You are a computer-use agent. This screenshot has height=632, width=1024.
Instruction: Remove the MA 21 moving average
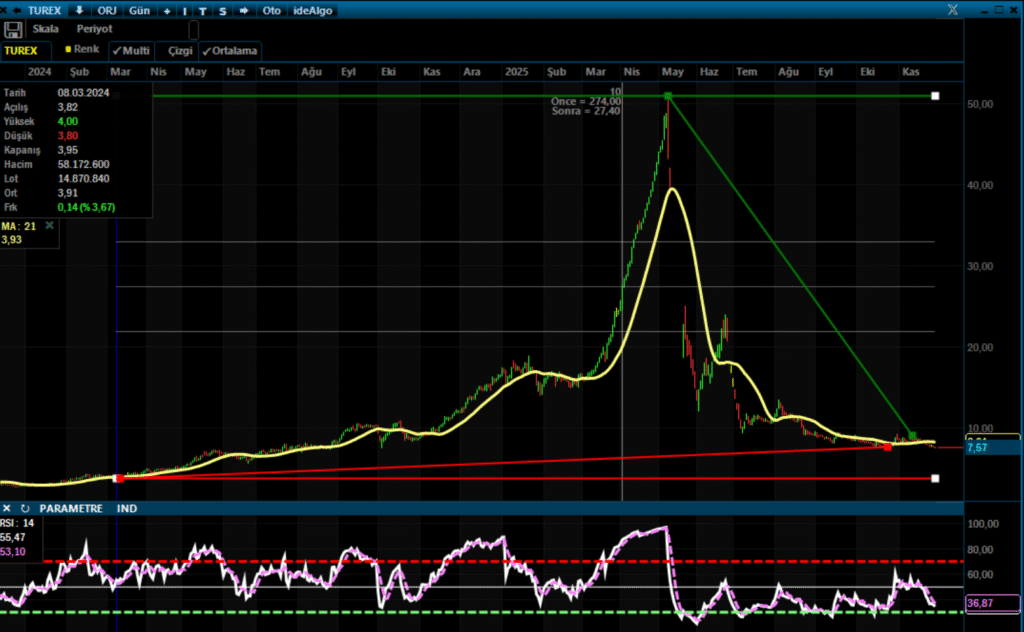tap(49, 226)
